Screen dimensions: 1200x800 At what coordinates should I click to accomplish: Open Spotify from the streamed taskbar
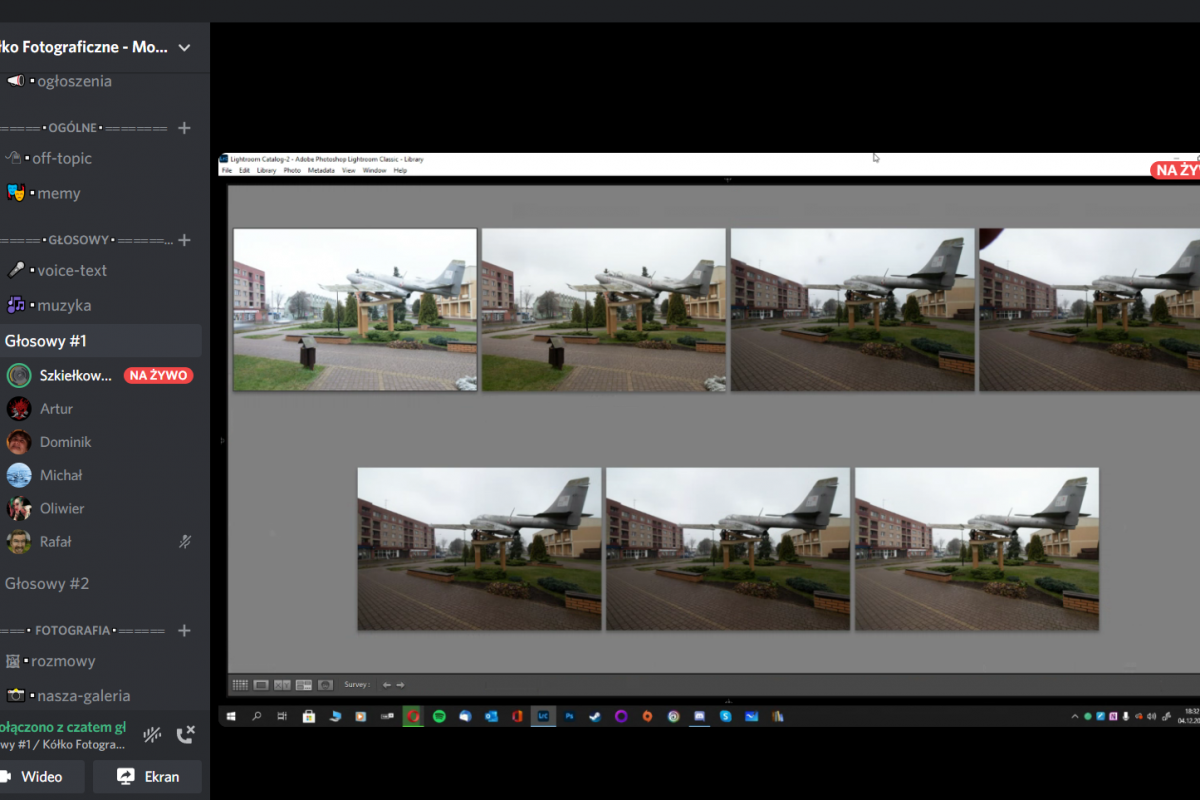coord(439,716)
